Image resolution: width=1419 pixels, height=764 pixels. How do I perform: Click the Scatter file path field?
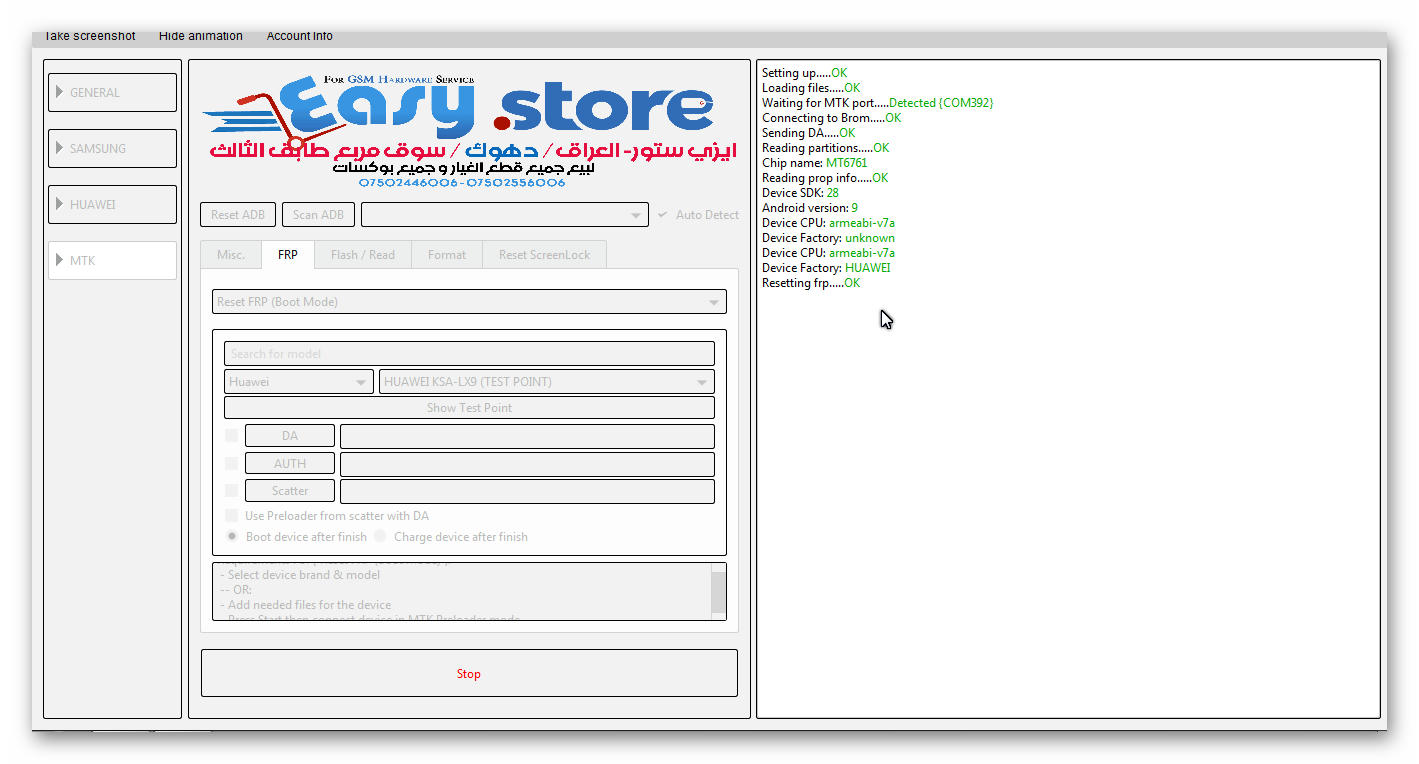527,491
